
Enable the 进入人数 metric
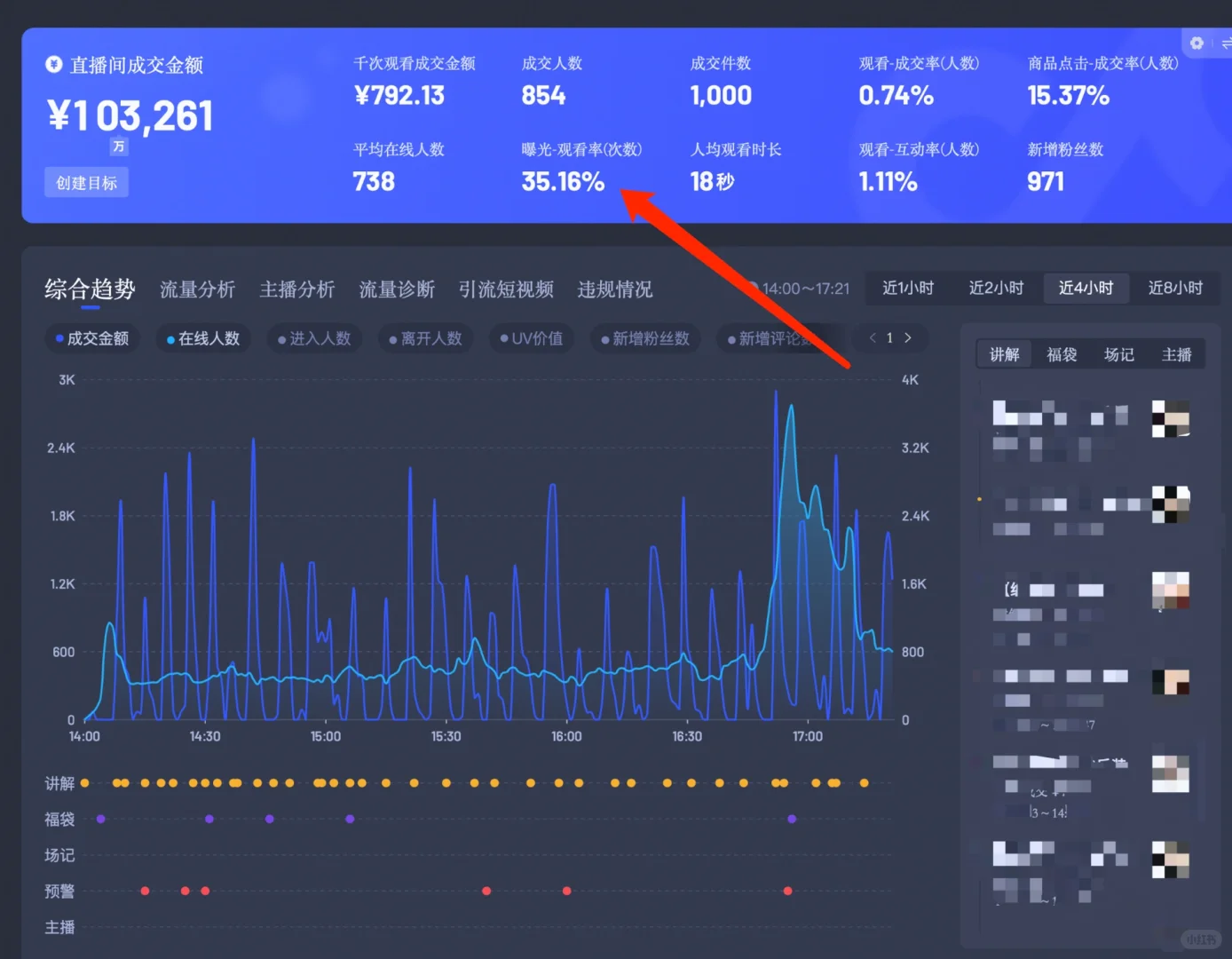(314, 338)
